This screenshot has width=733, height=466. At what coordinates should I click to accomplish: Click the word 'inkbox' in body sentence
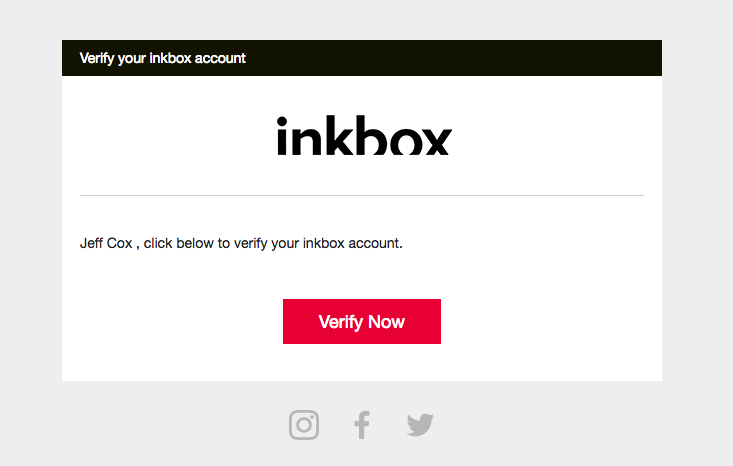point(323,244)
